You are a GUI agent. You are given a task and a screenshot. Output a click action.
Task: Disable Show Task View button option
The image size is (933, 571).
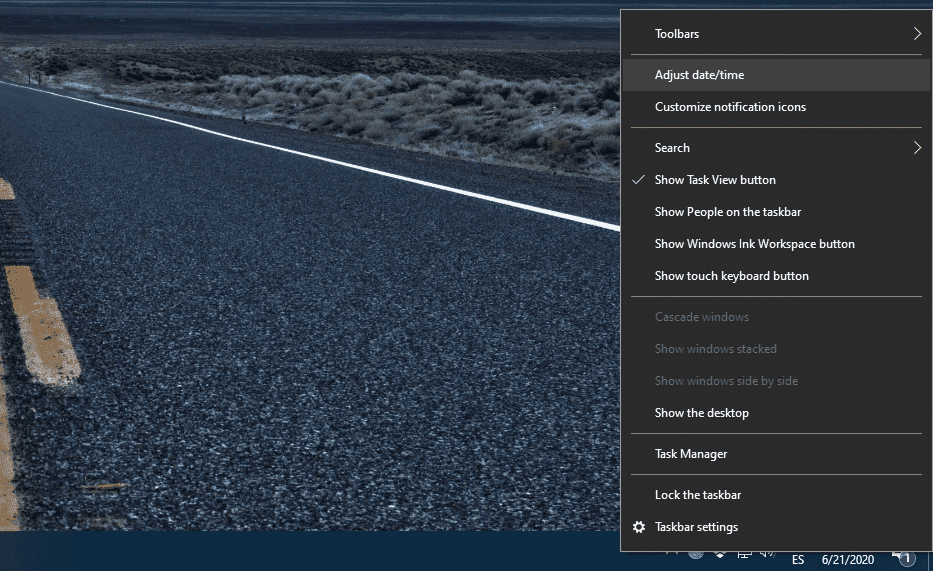715,180
